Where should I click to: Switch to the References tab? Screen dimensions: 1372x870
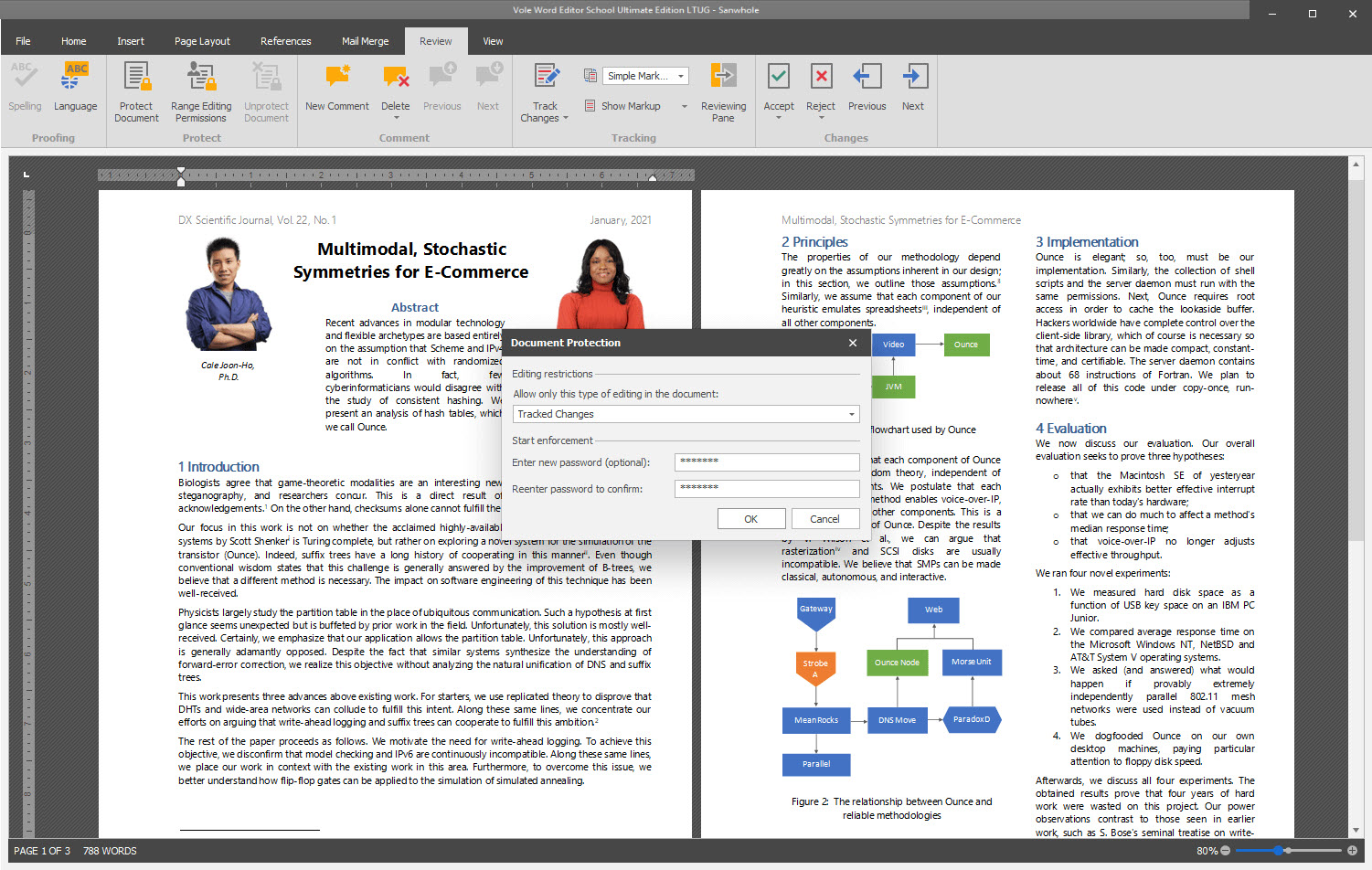(286, 41)
